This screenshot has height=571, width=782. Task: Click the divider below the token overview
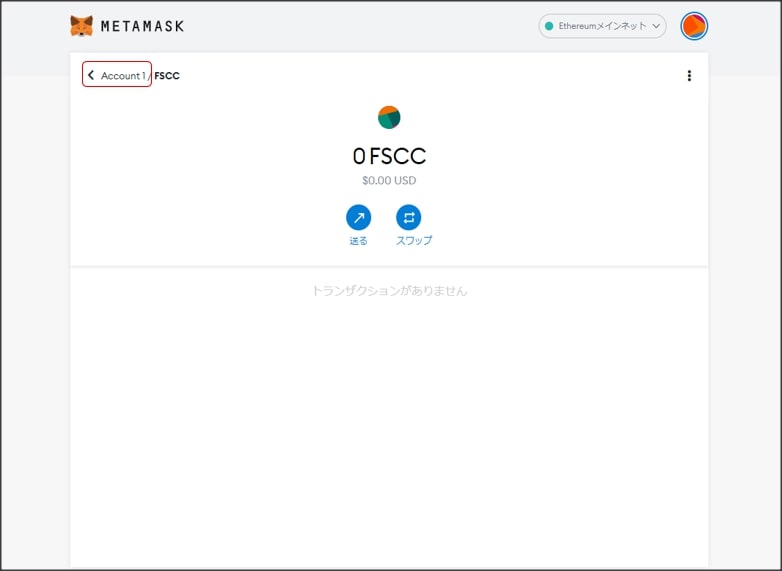coord(389,267)
